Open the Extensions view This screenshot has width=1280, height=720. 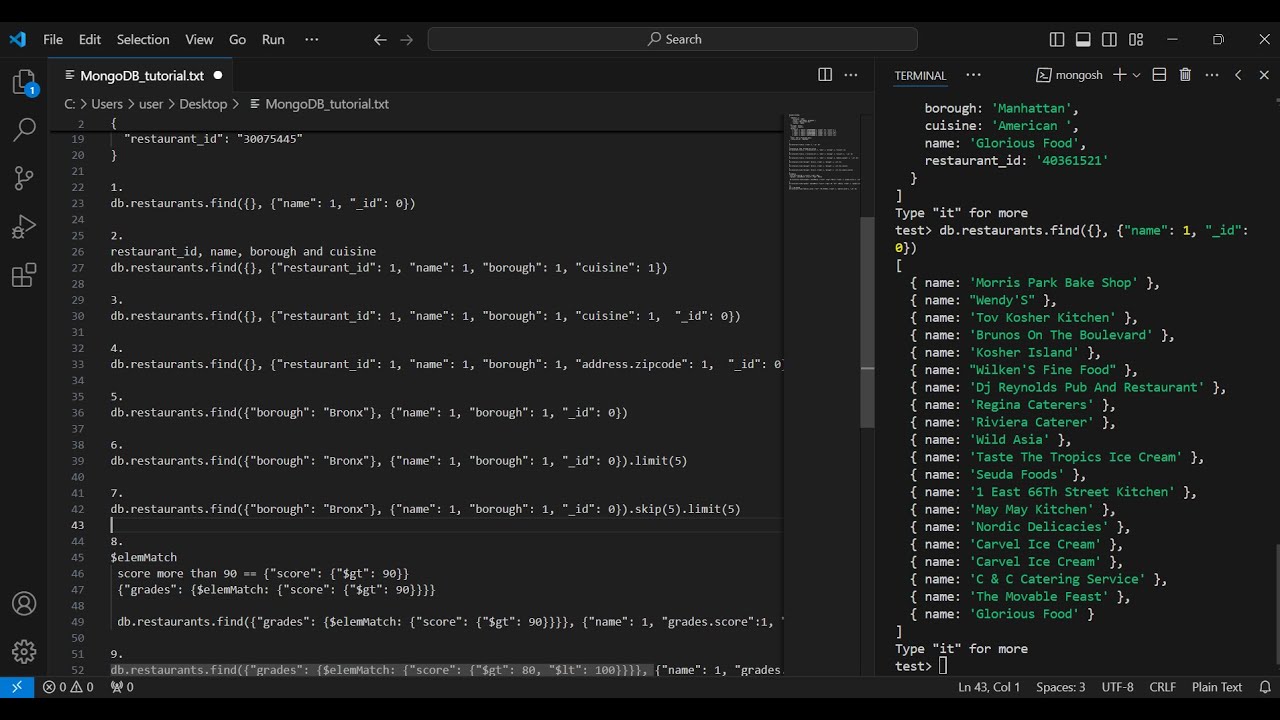24,276
